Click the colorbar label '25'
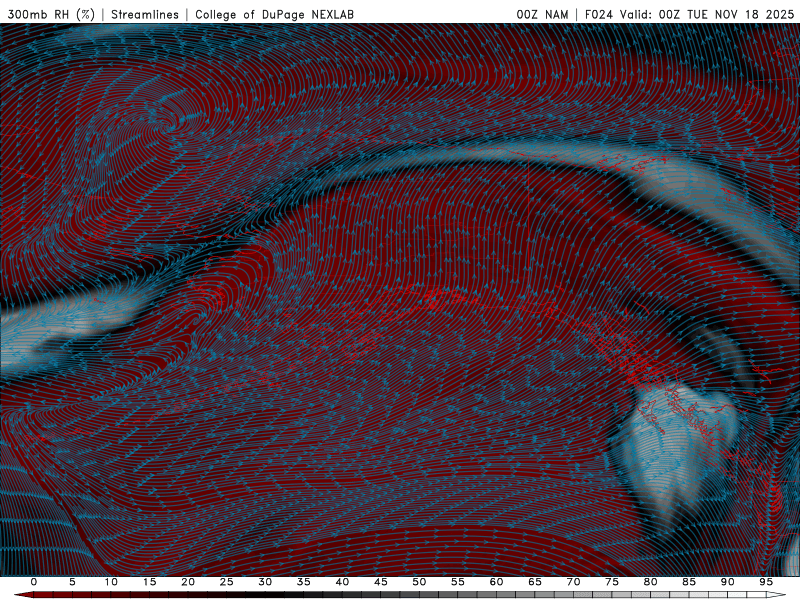This screenshot has height=600, width=800. pos(227,582)
